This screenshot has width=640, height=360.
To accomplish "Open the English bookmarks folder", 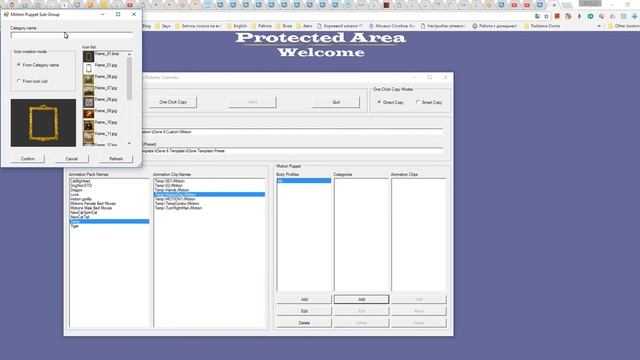I will coord(237,26).
